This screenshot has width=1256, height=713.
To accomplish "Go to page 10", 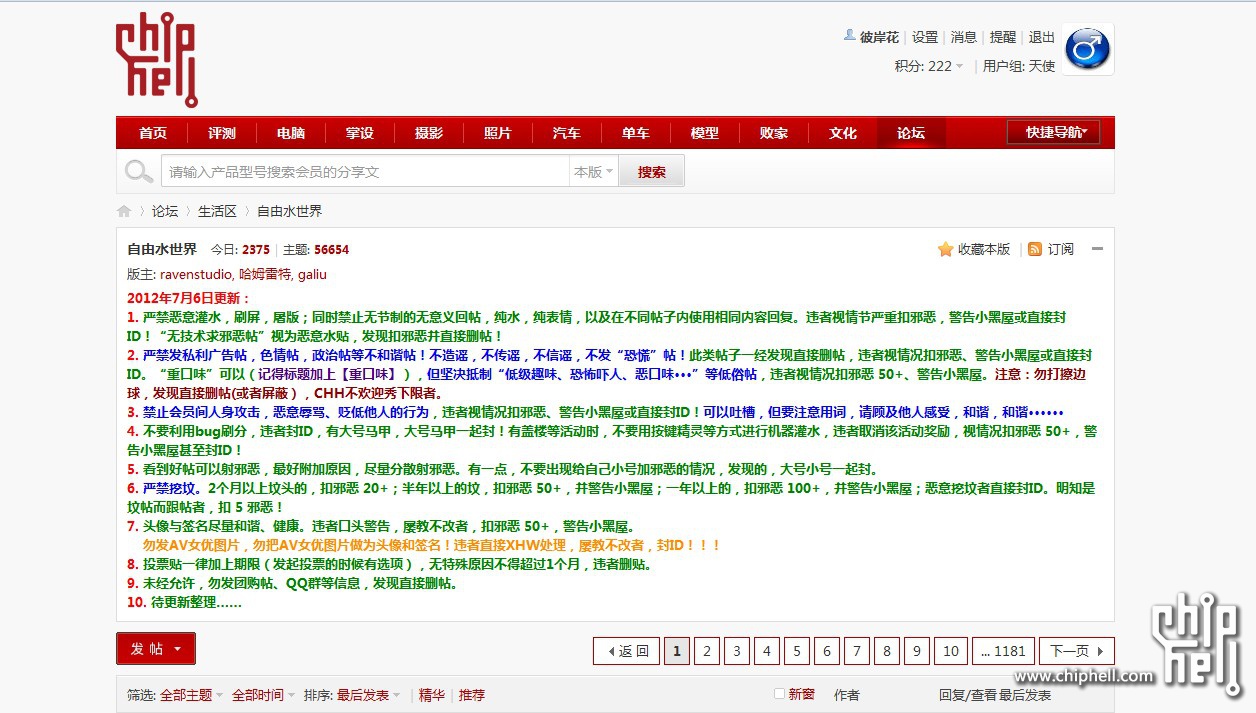I will (x=951, y=651).
